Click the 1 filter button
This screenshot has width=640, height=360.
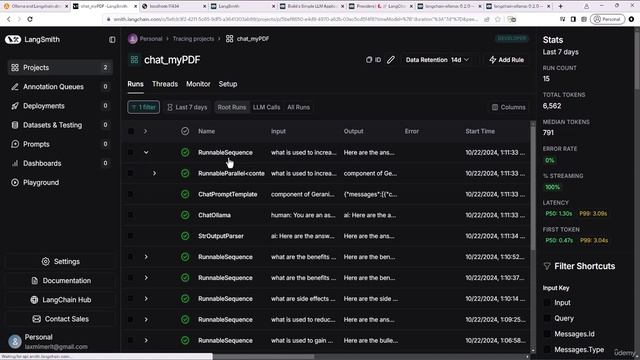coord(144,107)
